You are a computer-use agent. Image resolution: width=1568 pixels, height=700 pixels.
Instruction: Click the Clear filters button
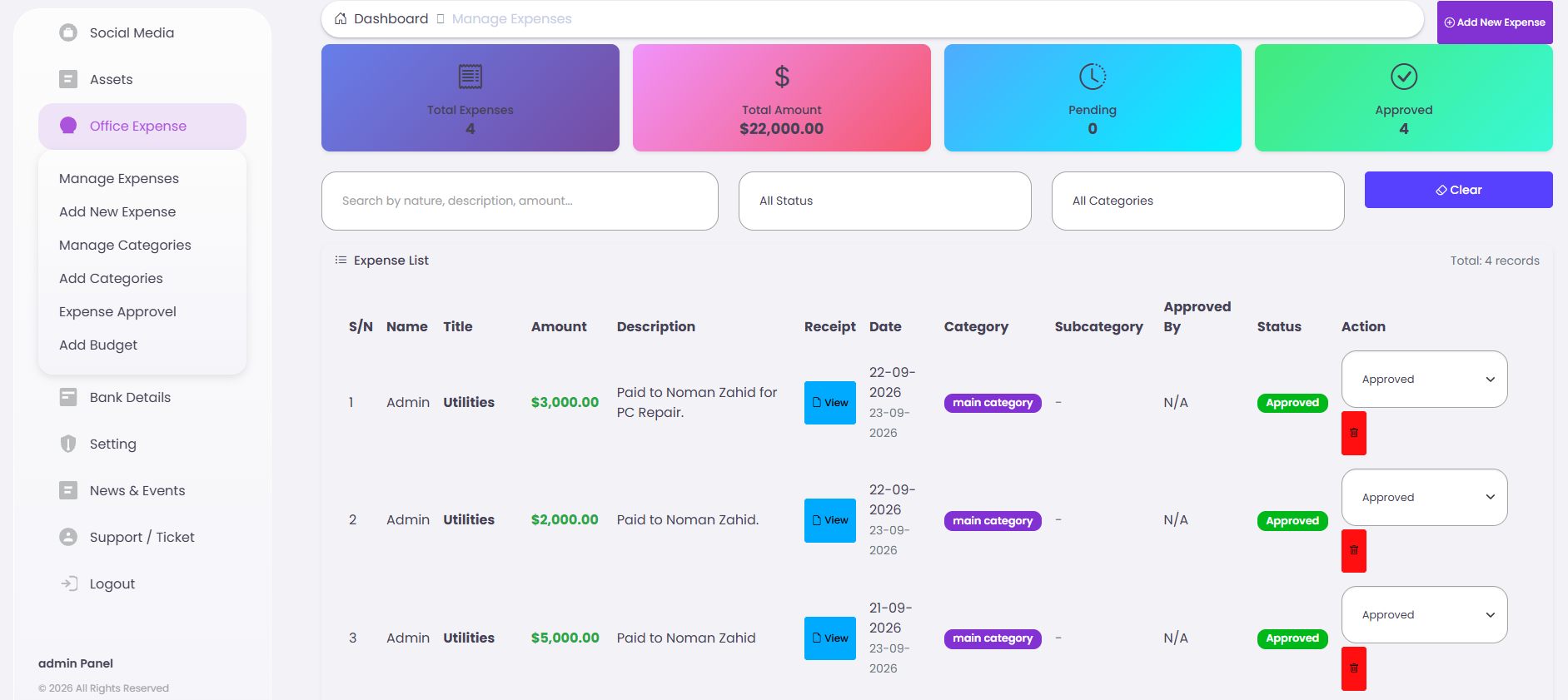(1459, 190)
